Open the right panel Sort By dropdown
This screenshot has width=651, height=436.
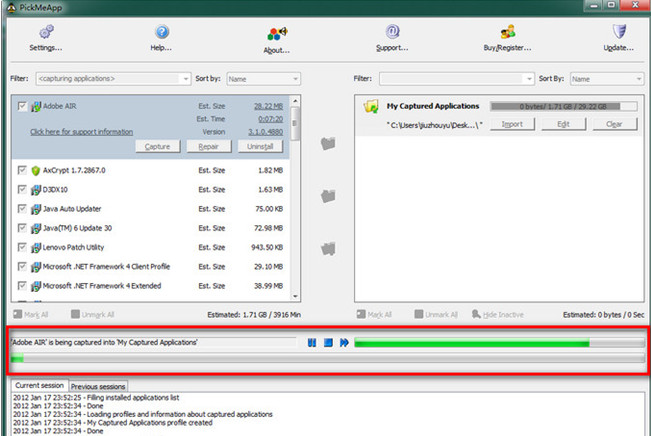[637, 78]
